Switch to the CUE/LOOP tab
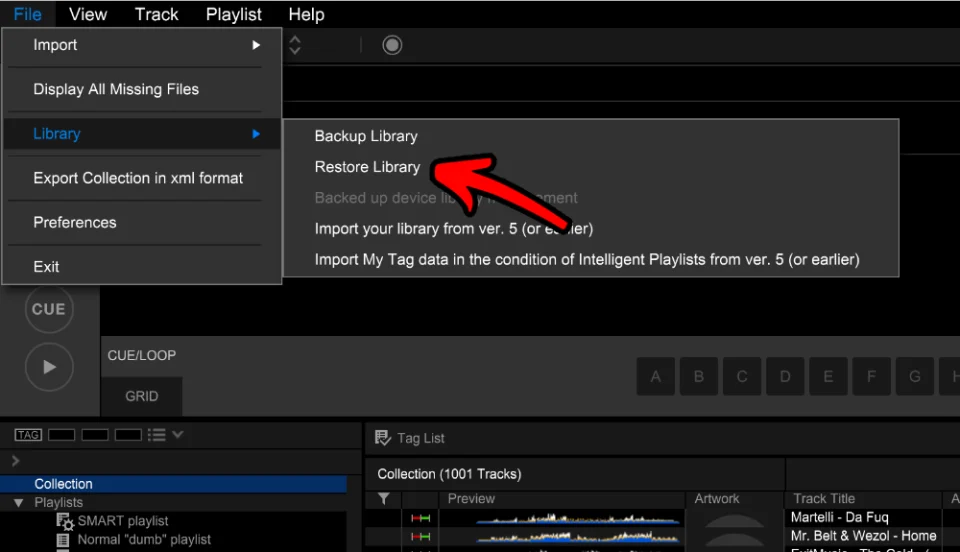Screen dimensions: 960x552 (x=141, y=356)
